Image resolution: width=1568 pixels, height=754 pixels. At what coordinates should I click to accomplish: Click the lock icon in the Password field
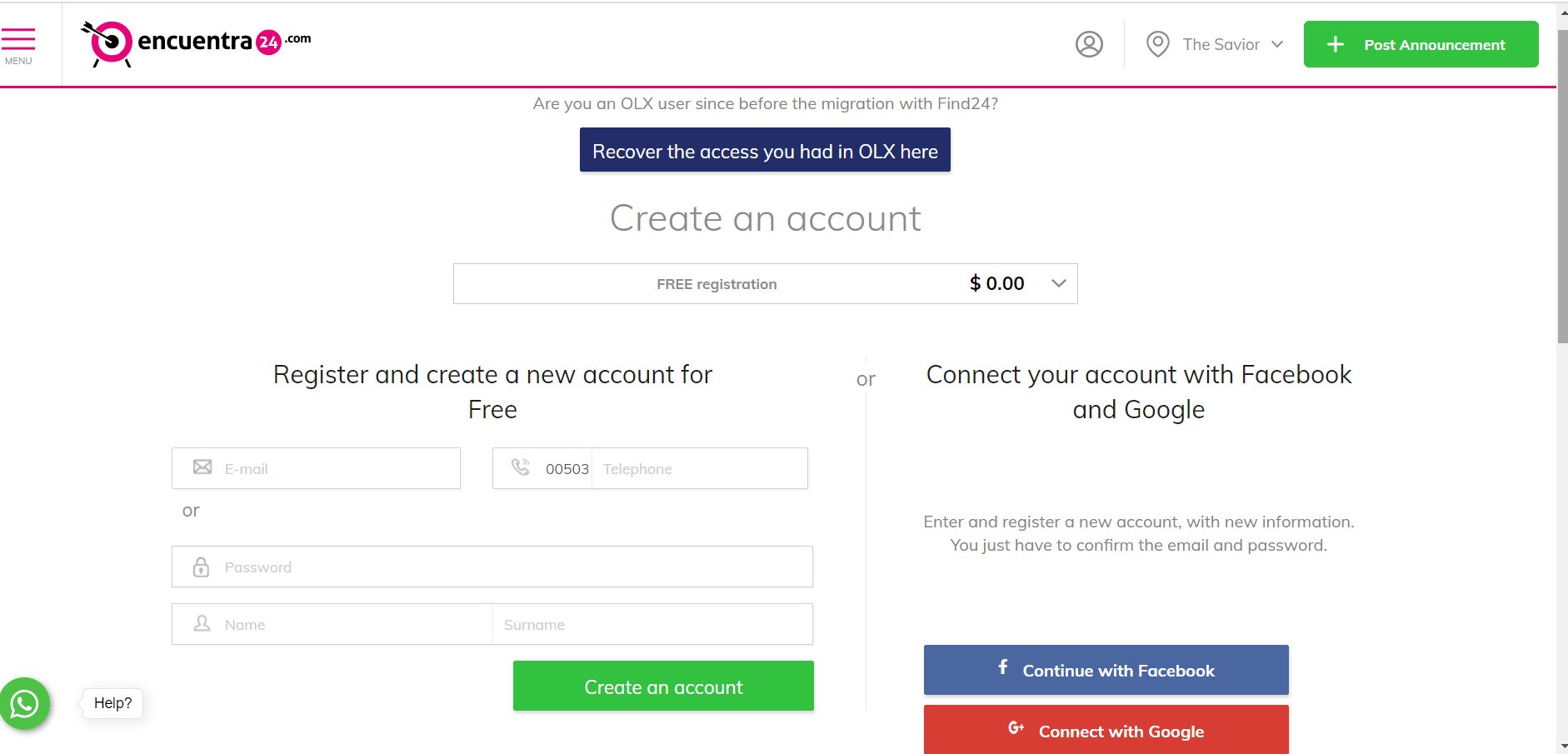pyautogui.click(x=200, y=567)
